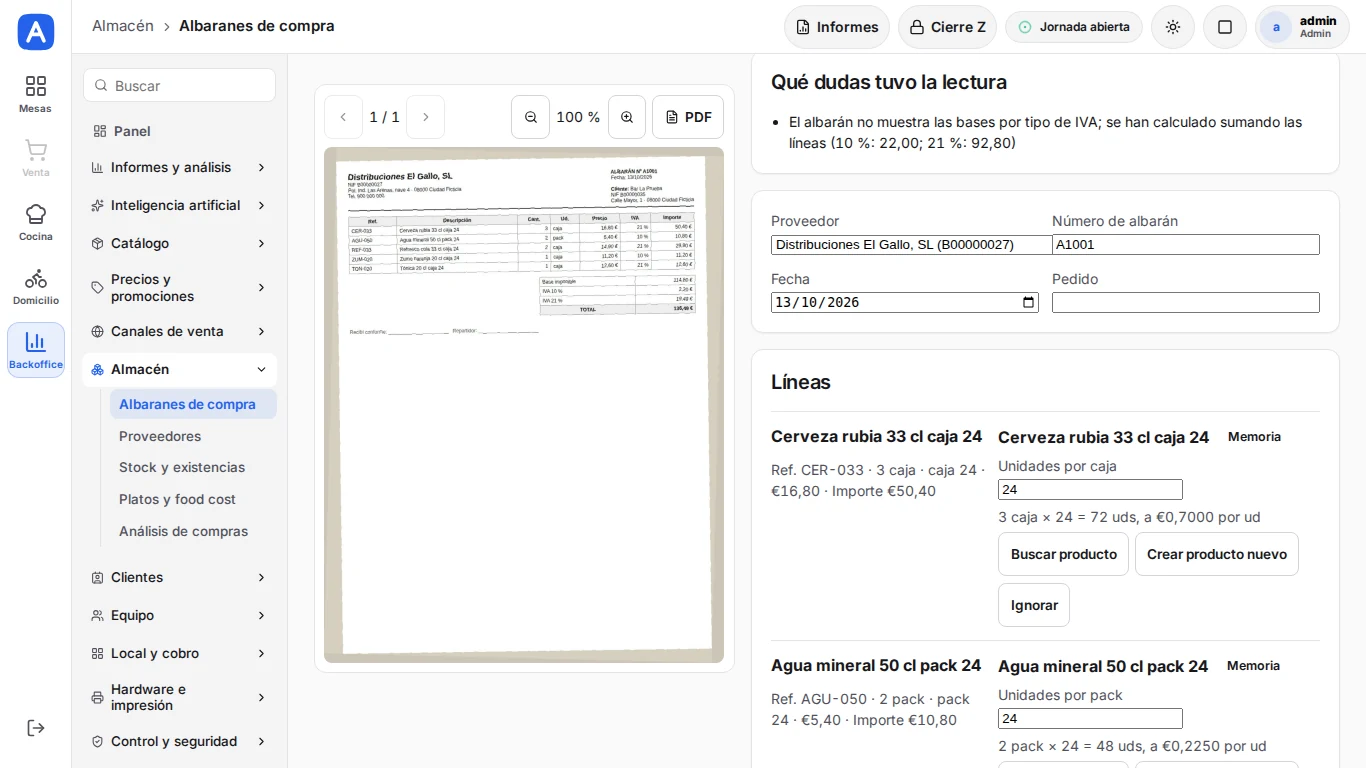Click the scanned albarán document thumbnail

[x=524, y=405]
